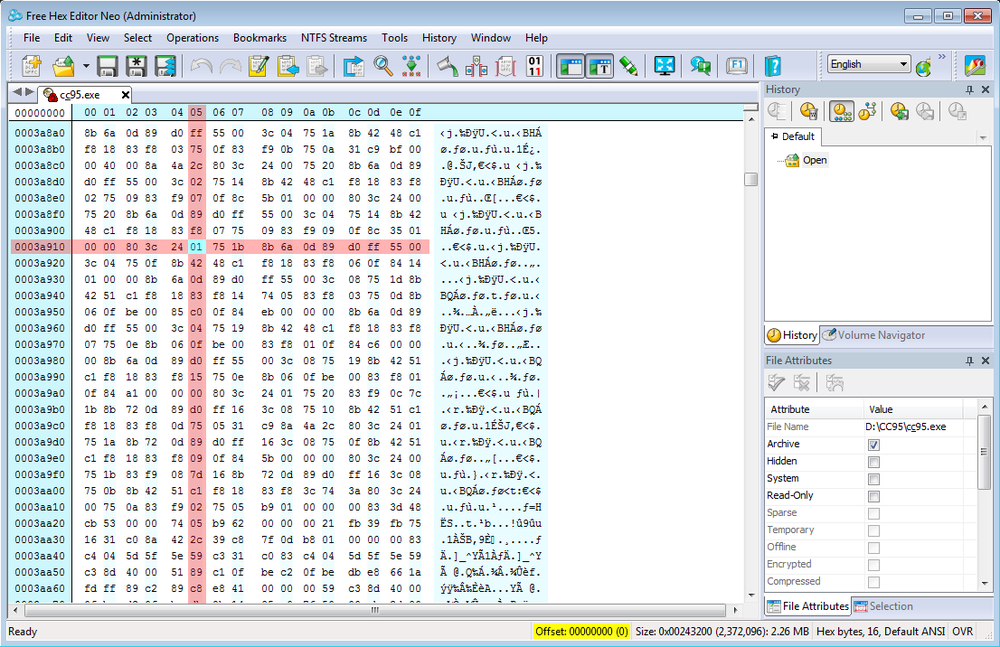Click the Save As icon with asterisk
This screenshot has height=647, width=1000.
(136, 66)
